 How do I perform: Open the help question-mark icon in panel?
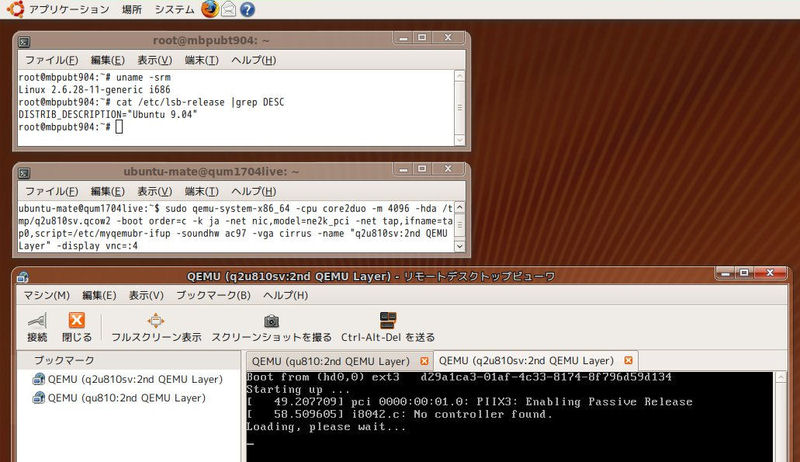(247, 9)
